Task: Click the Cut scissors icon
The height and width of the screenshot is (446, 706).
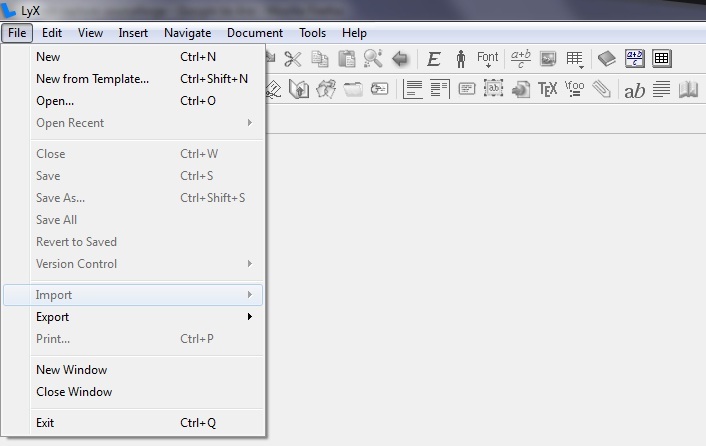Action: [x=293, y=59]
